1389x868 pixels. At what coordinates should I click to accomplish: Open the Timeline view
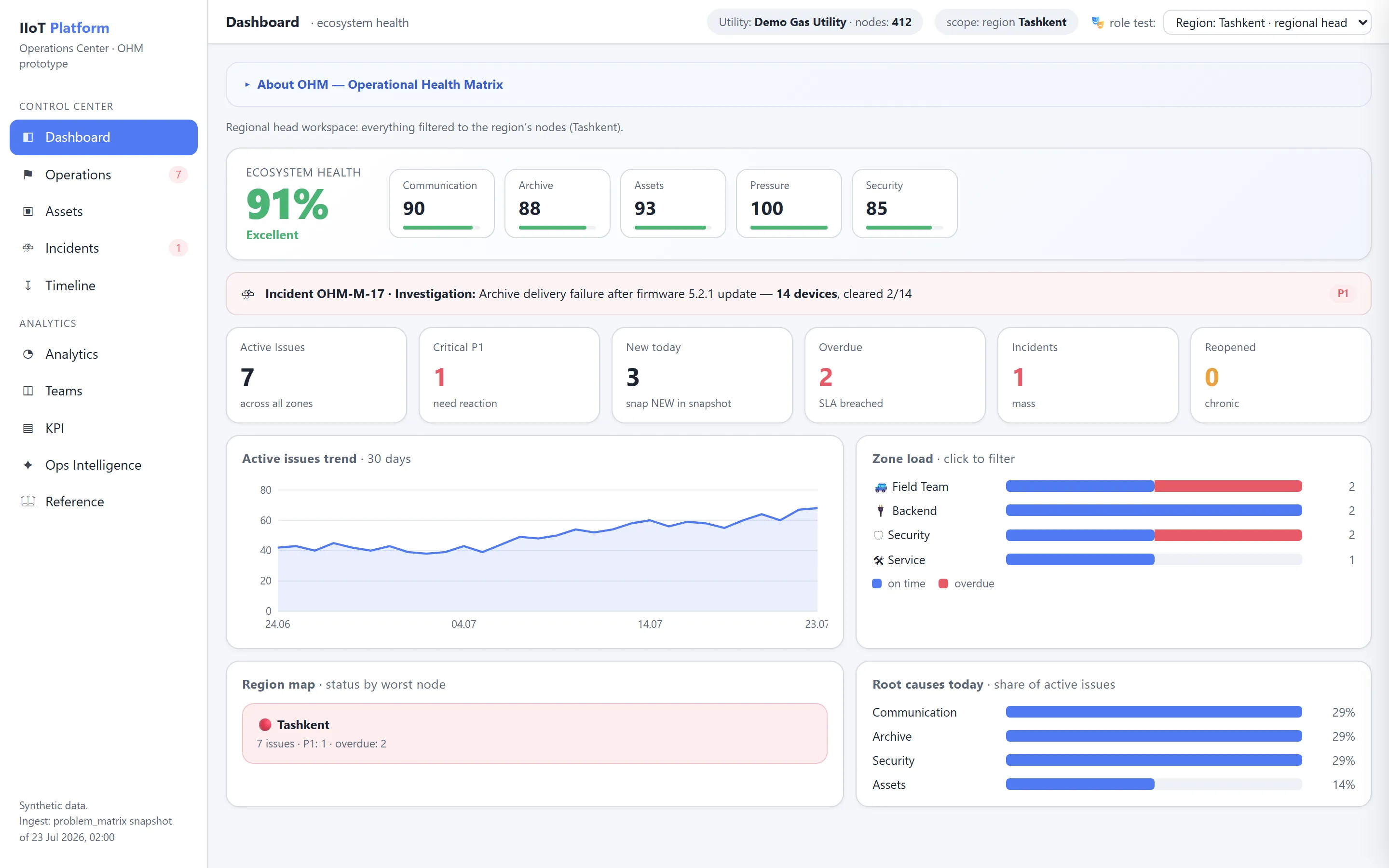[x=103, y=285]
